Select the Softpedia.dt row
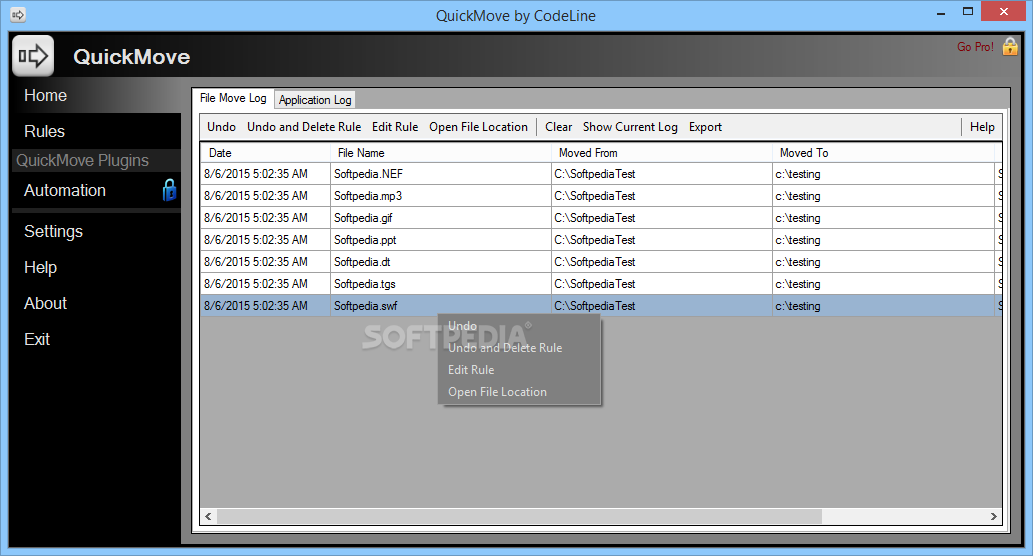Viewport: 1033px width, 556px height. (x=601, y=262)
